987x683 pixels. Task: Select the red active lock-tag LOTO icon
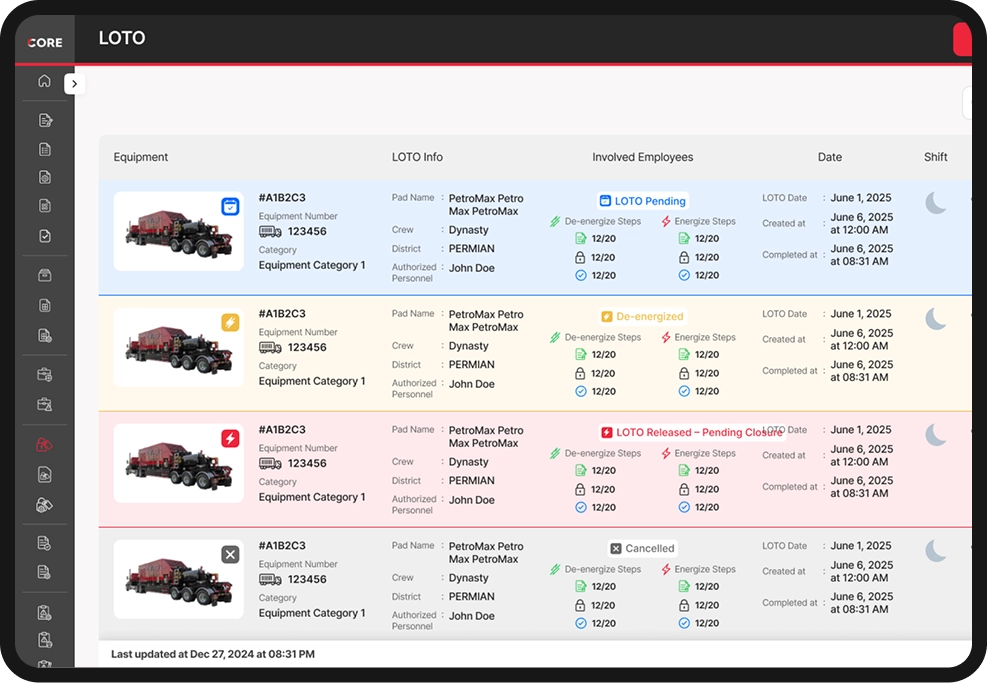click(x=44, y=444)
